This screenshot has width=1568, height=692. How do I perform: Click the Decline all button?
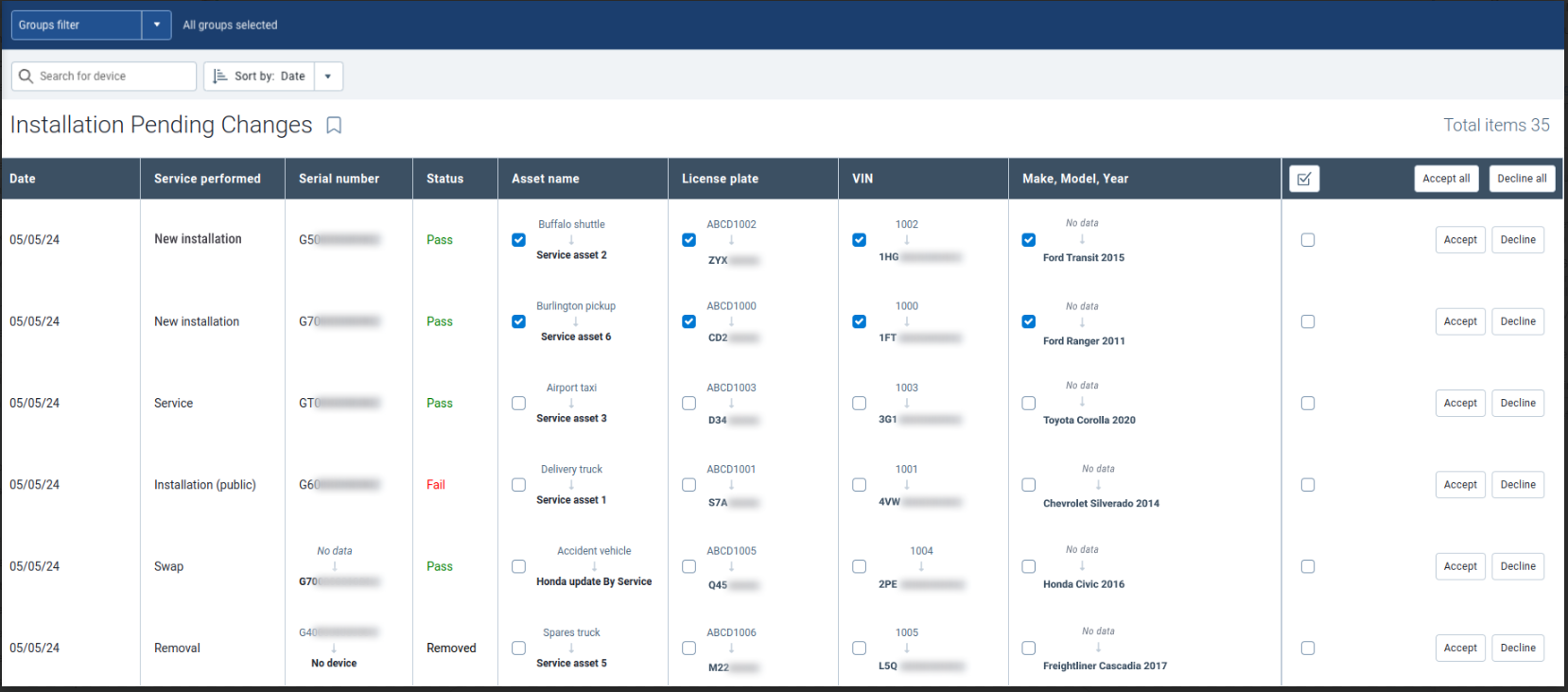coord(1522,179)
